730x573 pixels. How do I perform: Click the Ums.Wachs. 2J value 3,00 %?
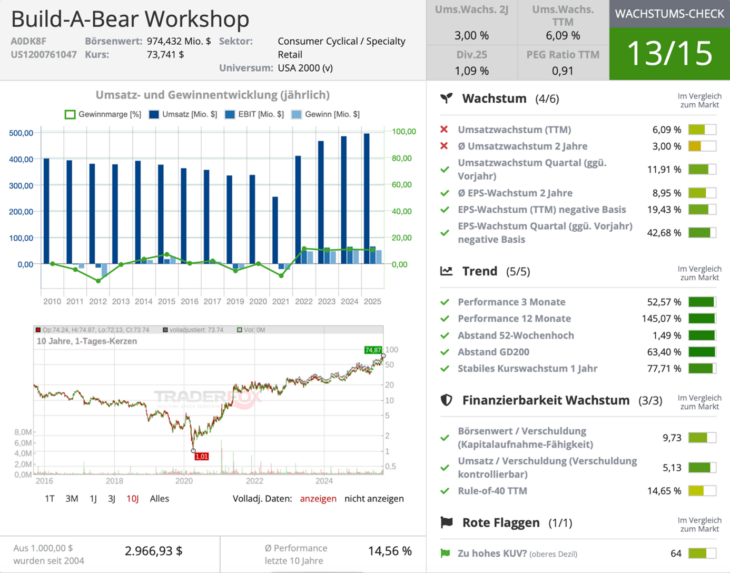[x=472, y=35]
